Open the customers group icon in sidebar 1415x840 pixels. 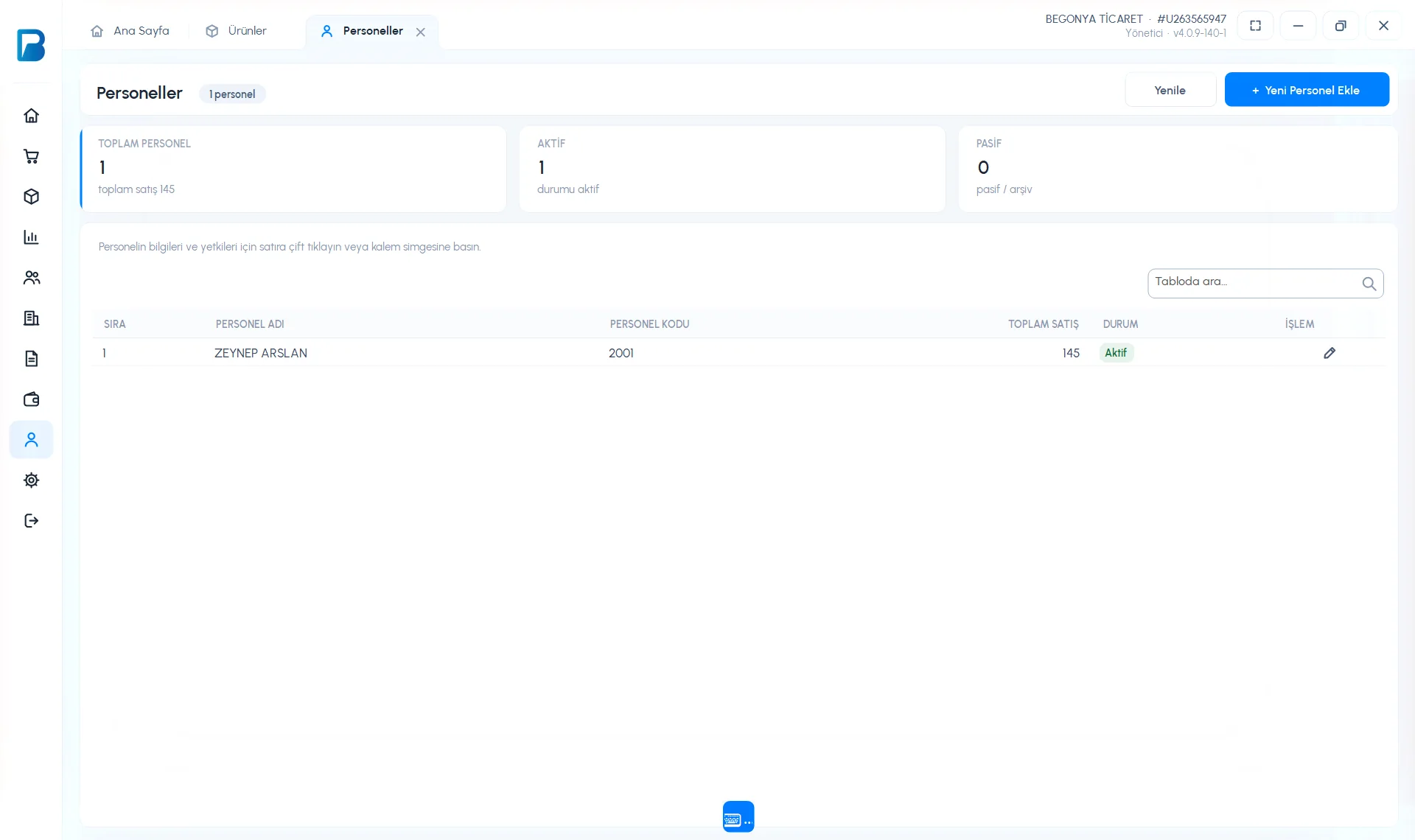31,278
